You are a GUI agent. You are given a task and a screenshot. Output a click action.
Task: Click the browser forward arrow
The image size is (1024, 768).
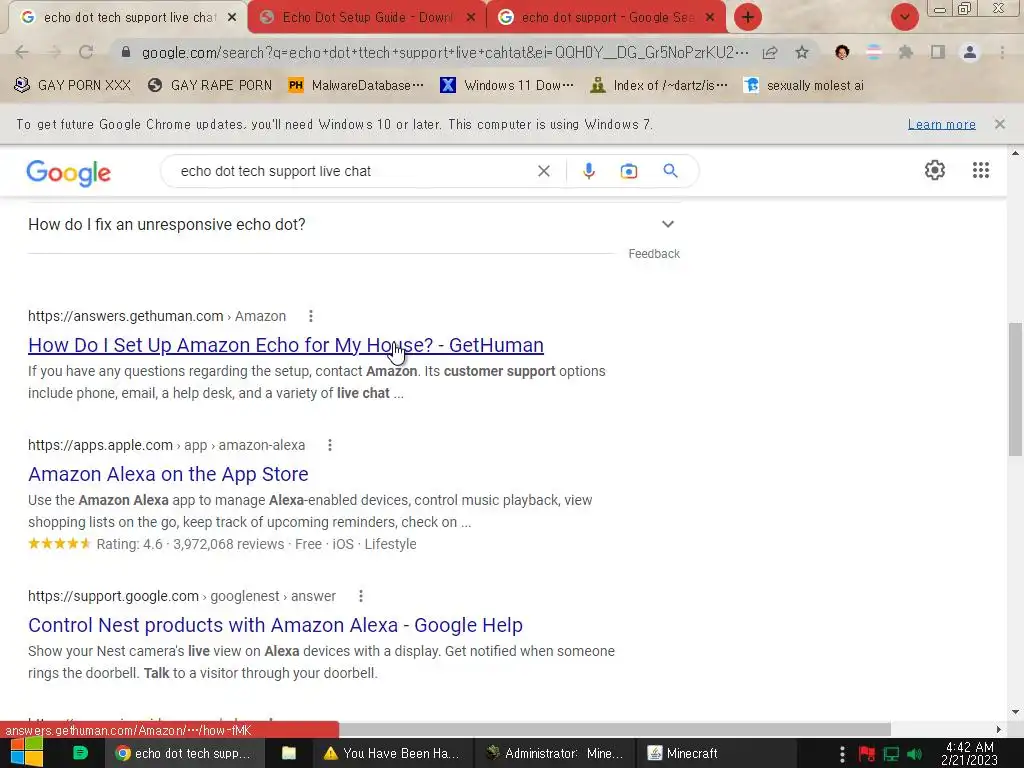(54, 52)
